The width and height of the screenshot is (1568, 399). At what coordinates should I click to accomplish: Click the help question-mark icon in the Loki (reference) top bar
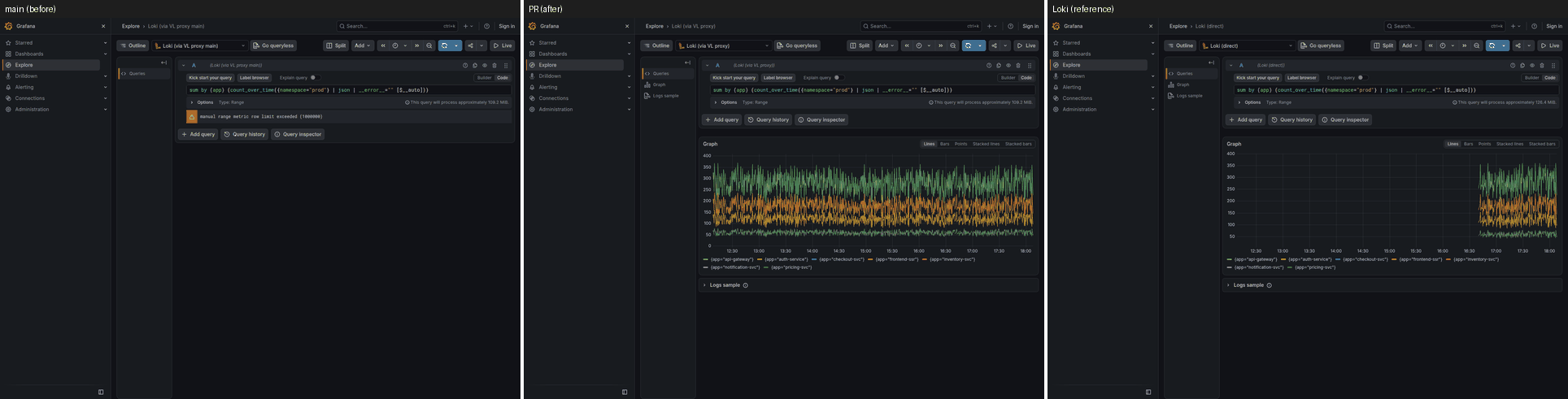click(x=1535, y=26)
